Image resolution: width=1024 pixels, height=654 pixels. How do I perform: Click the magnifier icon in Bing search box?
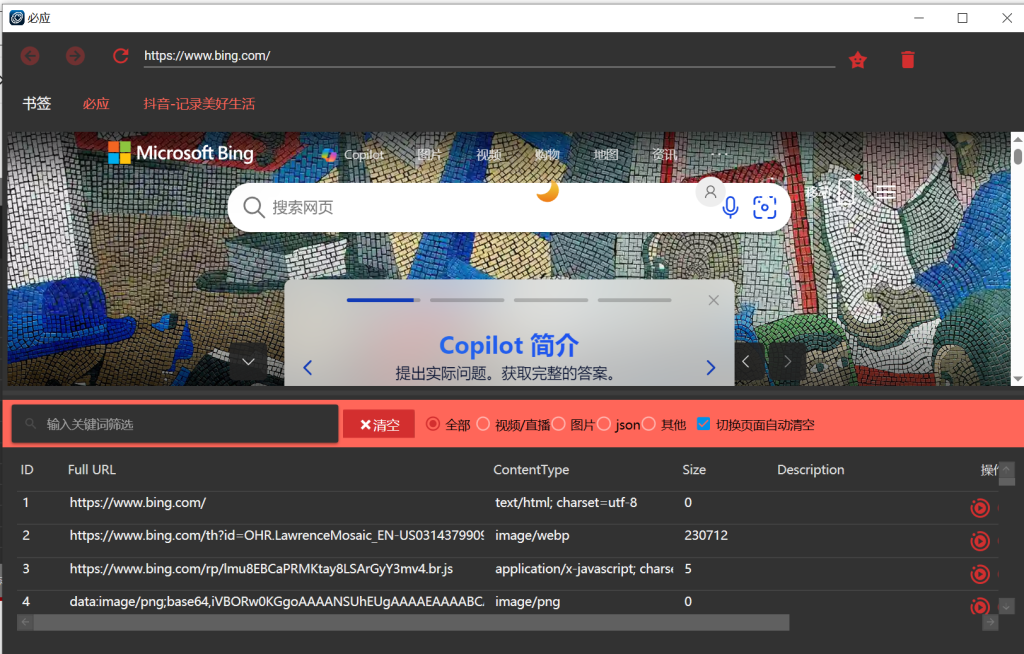click(x=253, y=207)
